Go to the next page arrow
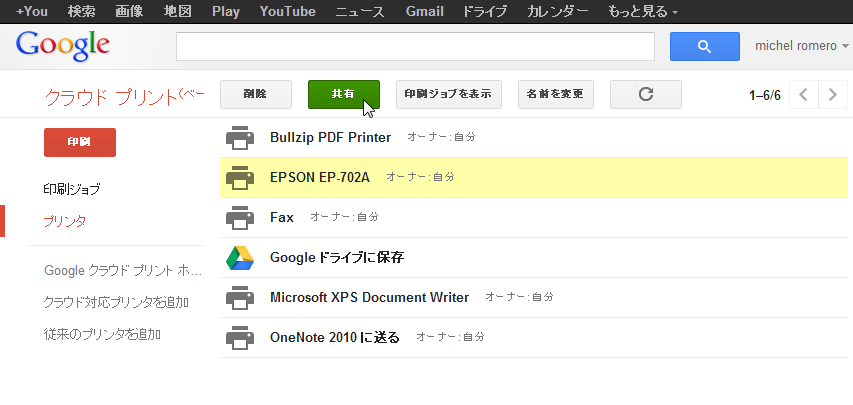853x405 pixels. [833, 95]
